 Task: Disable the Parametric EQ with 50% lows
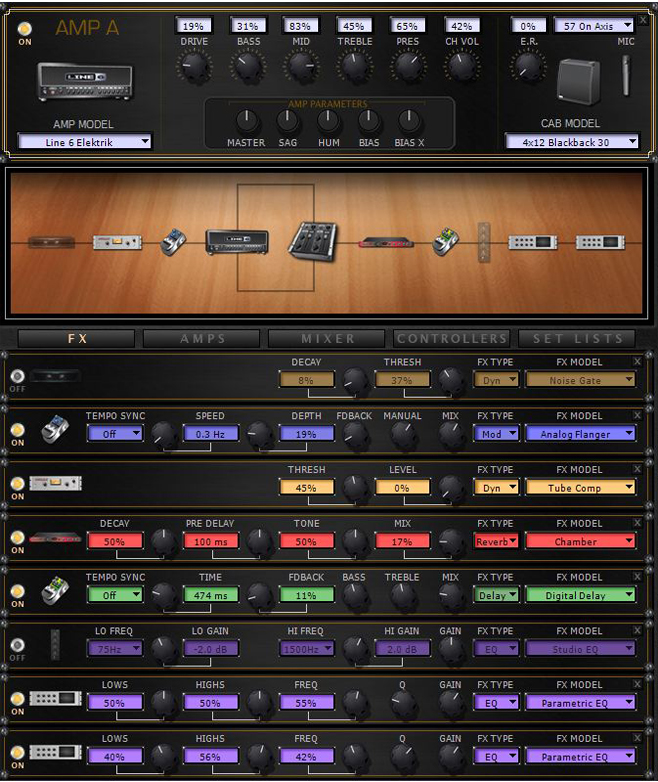click(x=17, y=699)
